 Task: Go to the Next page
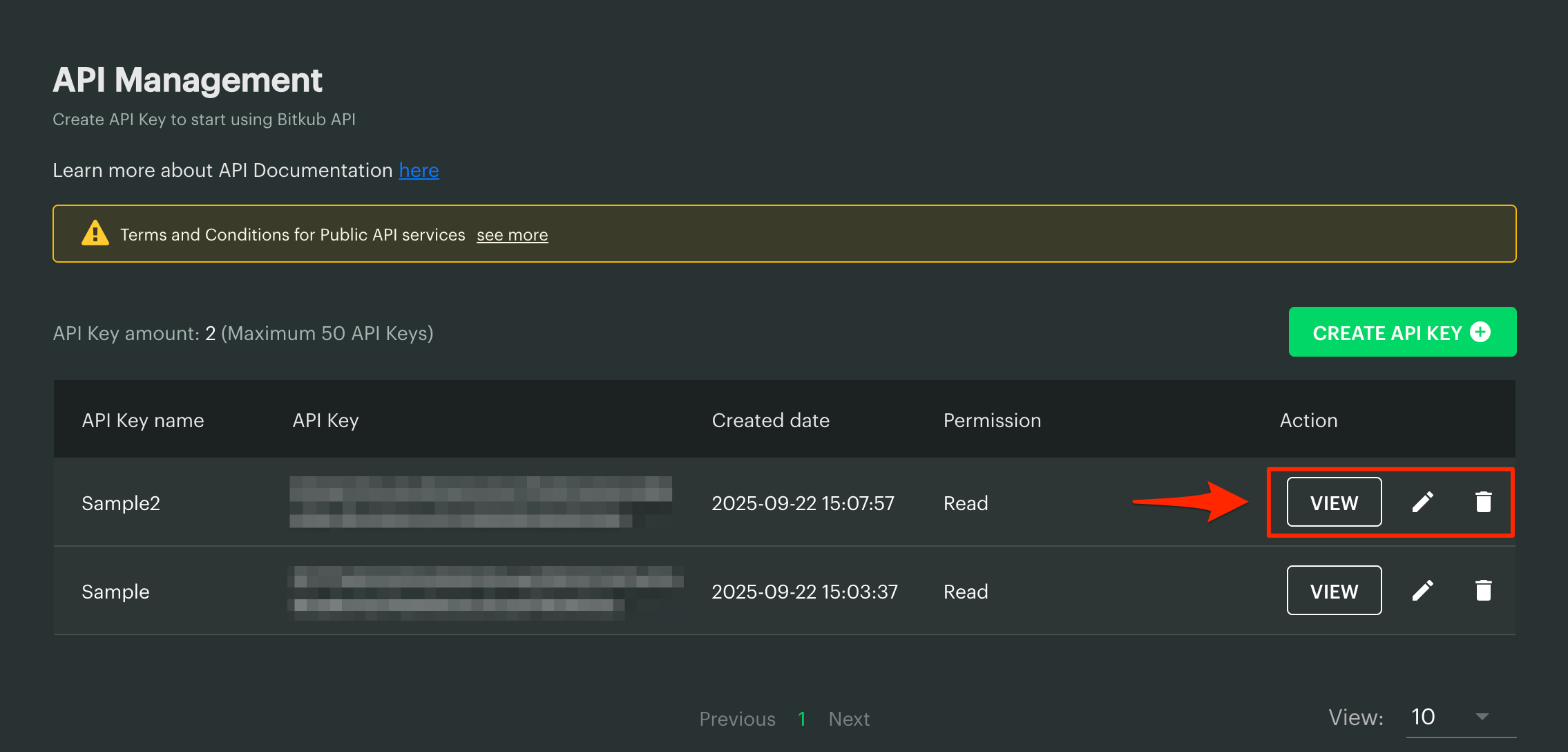coord(849,719)
